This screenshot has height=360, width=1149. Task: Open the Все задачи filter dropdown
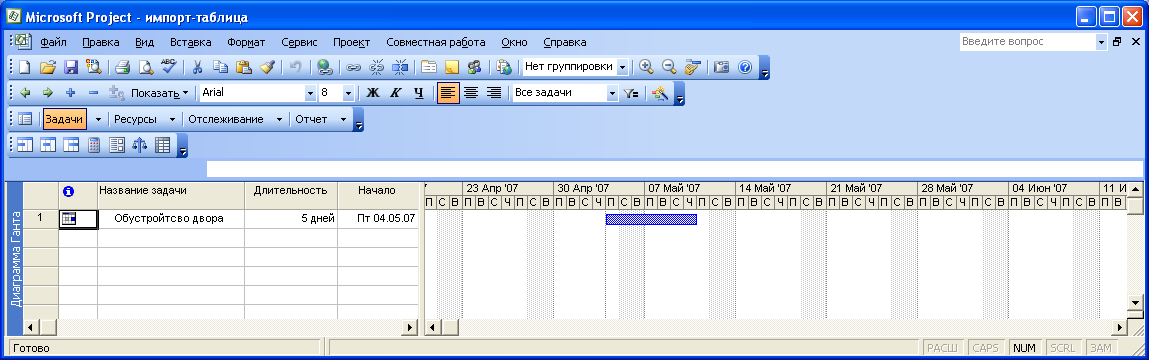pos(613,93)
